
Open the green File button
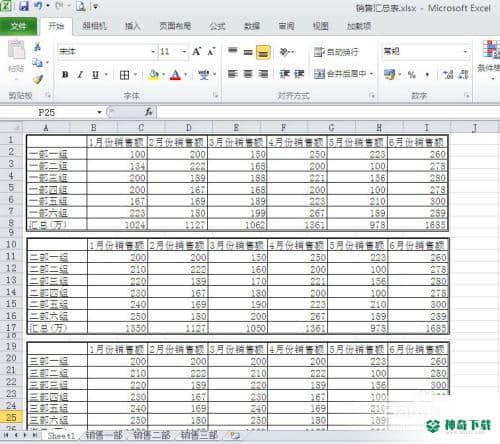tap(18, 26)
